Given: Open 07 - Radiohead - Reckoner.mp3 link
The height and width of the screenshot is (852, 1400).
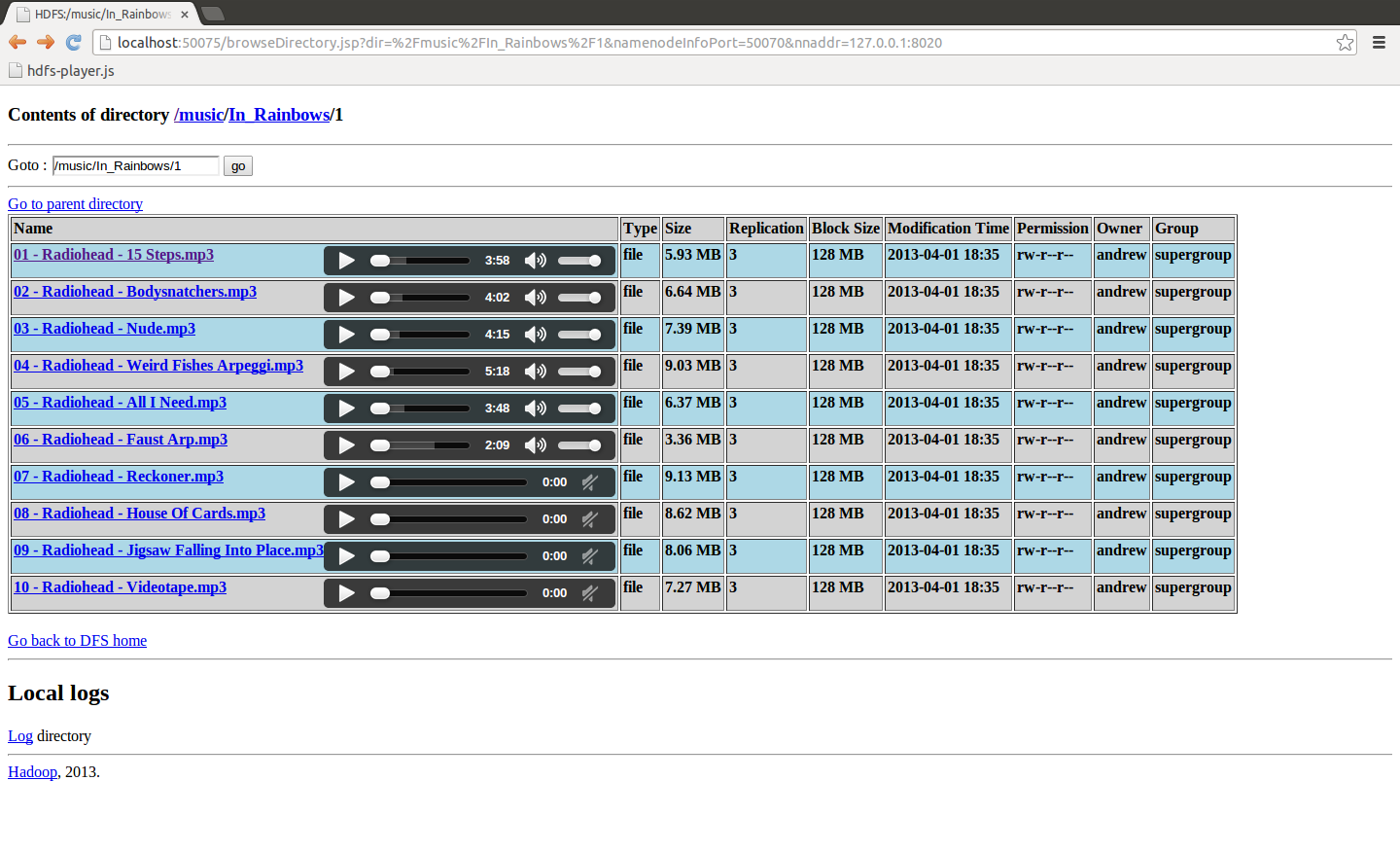Looking at the screenshot, I should click(x=119, y=477).
